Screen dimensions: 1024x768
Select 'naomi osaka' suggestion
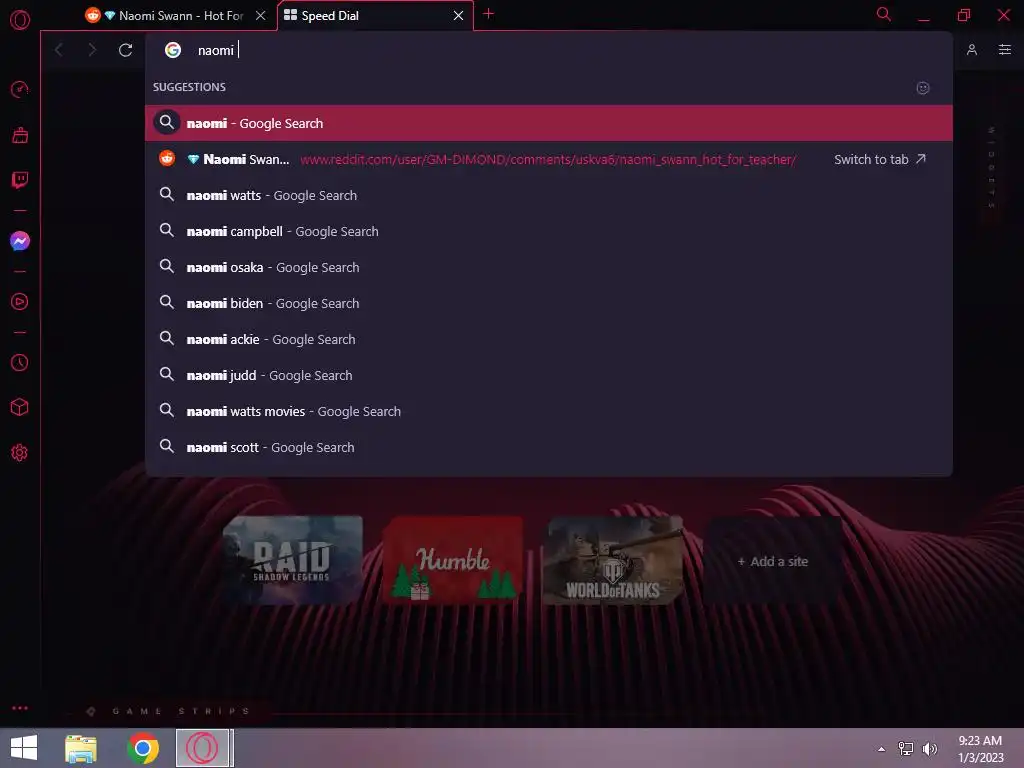(x=549, y=267)
